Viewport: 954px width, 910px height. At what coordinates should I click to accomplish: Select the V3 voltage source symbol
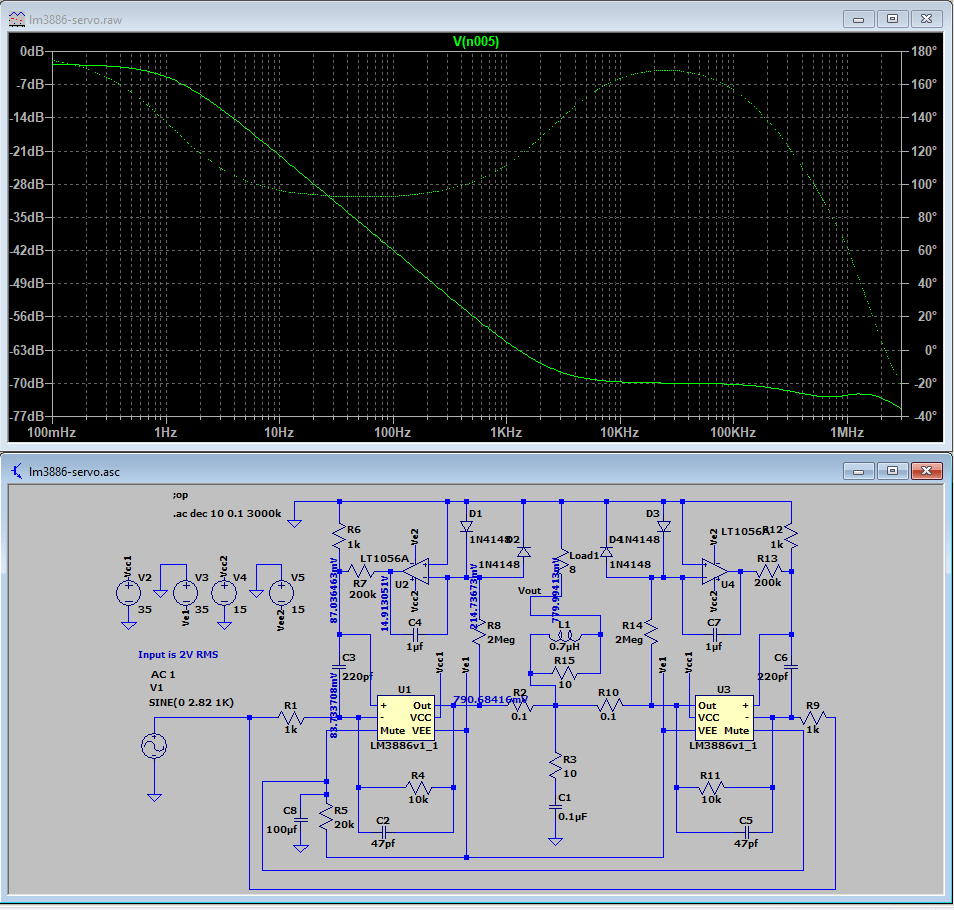pyautogui.click(x=186, y=592)
